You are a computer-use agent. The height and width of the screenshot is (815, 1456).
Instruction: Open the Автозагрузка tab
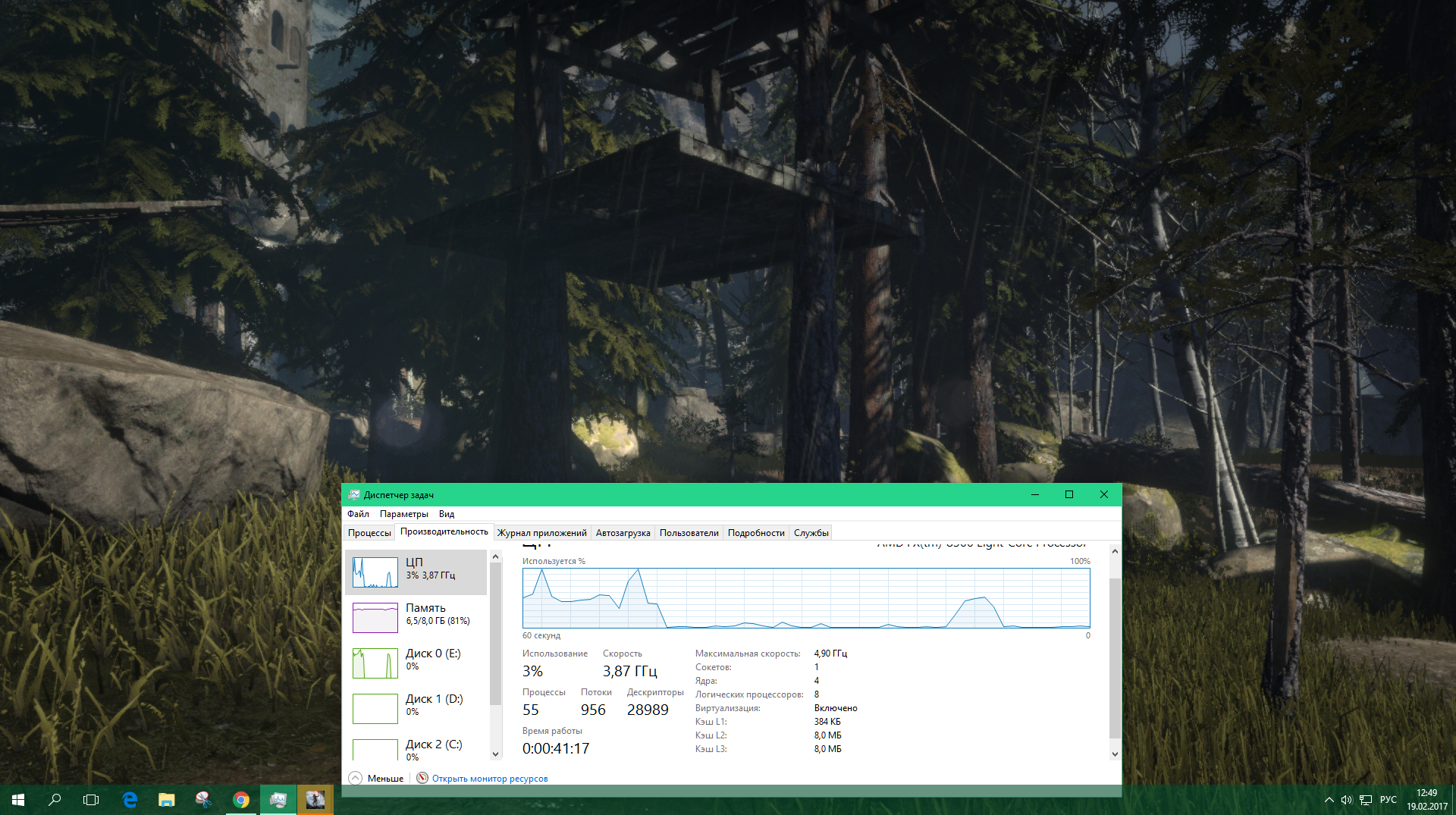[x=623, y=533]
